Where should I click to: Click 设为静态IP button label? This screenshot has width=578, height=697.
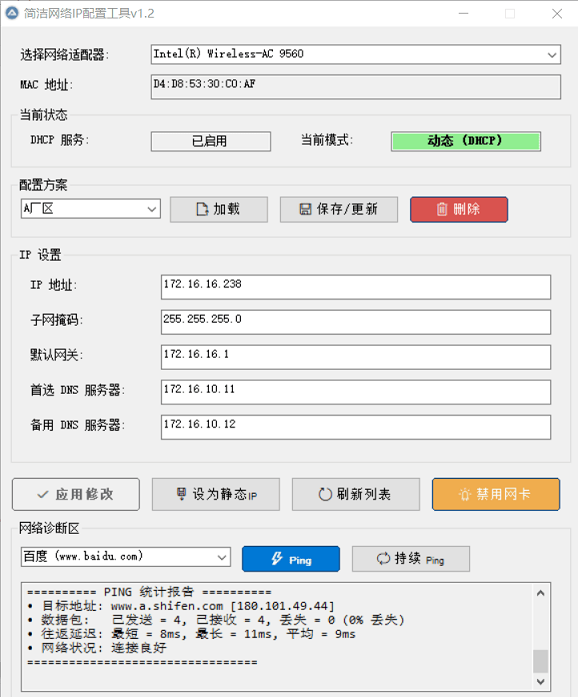(x=225, y=494)
